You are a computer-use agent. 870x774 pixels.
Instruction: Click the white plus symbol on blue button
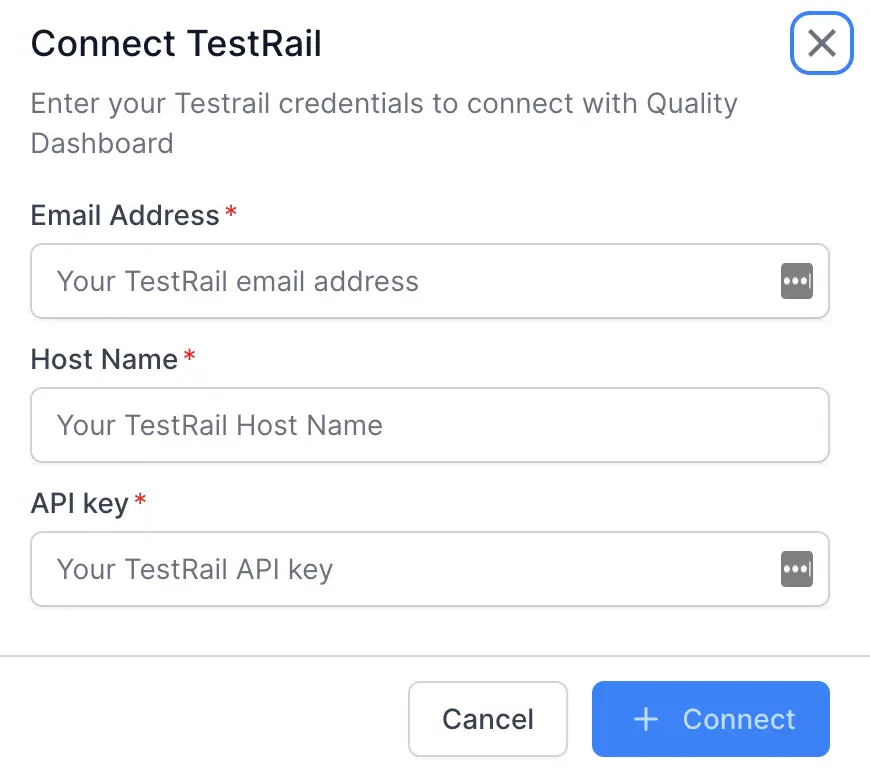click(x=646, y=719)
